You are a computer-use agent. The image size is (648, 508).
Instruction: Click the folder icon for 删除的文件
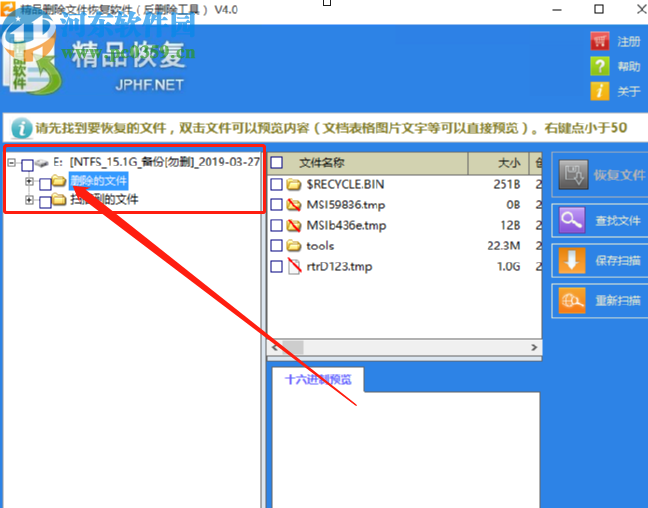[x=59, y=181]
